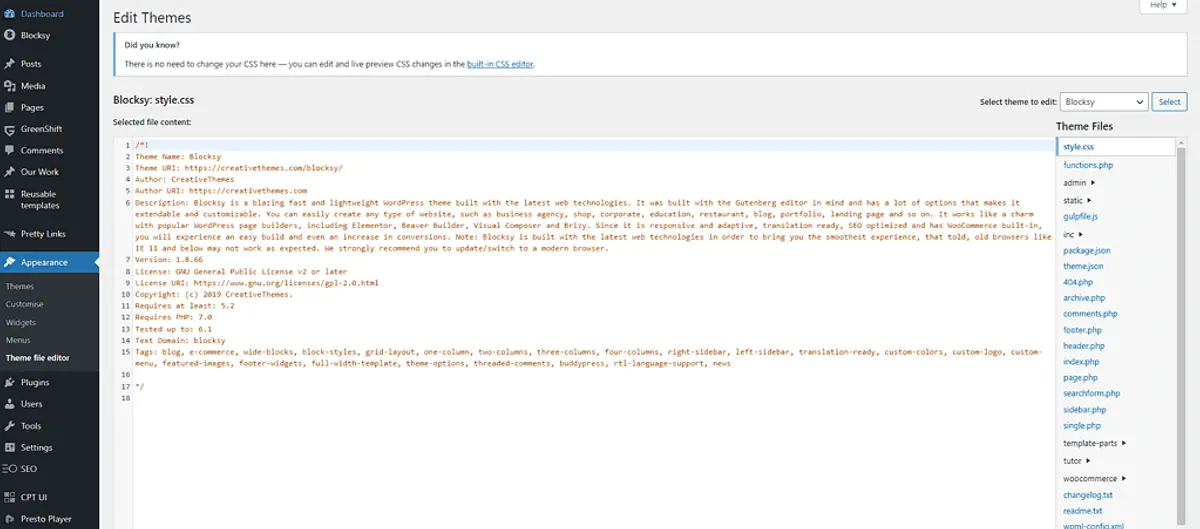The width and height of the screenshot is (1200, 529).
Task: Click the Our Work pin icon
Action: click(10, 172)
